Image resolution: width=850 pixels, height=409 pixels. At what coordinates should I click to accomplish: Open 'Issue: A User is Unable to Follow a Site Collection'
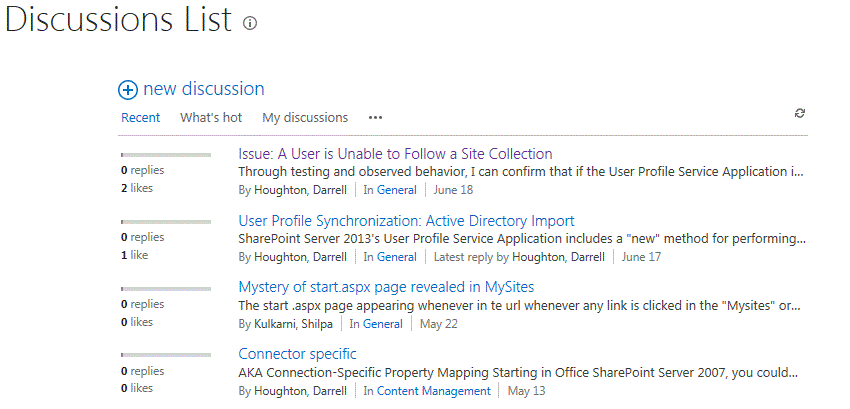pyautogui.click(x=395, y=154)
